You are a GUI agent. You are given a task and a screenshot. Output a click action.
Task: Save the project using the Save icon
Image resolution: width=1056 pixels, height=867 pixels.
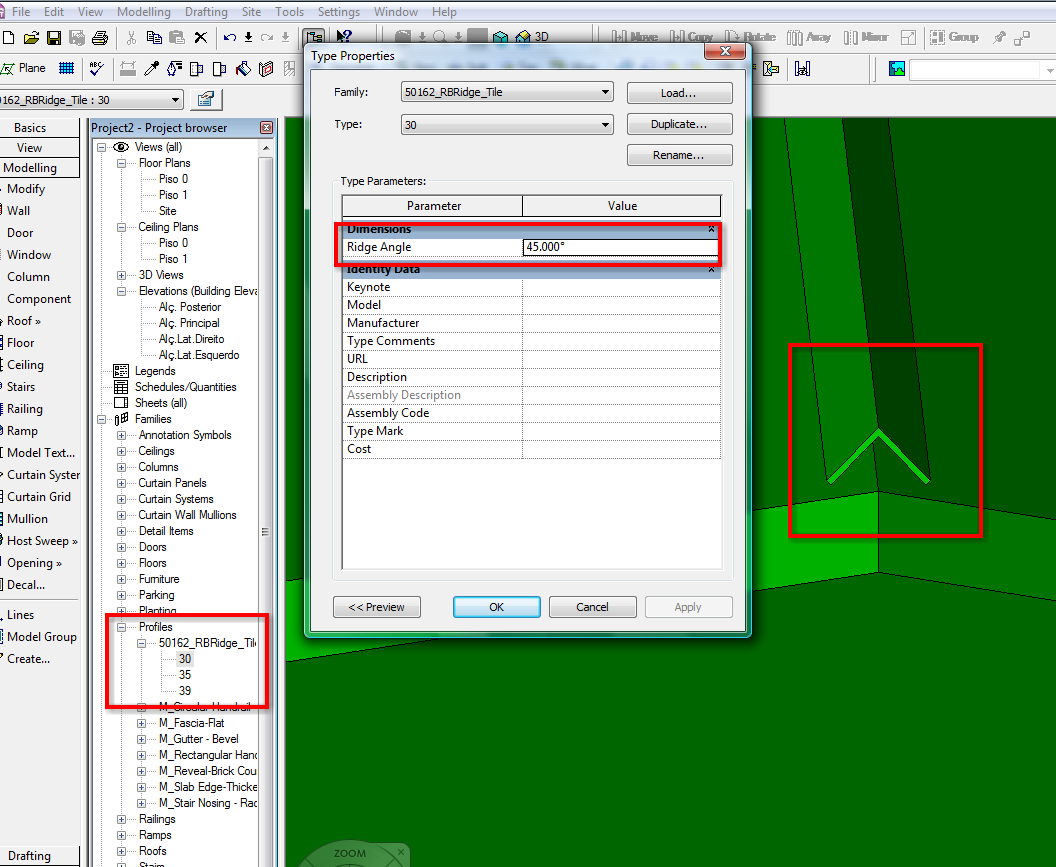click(55, 37)
